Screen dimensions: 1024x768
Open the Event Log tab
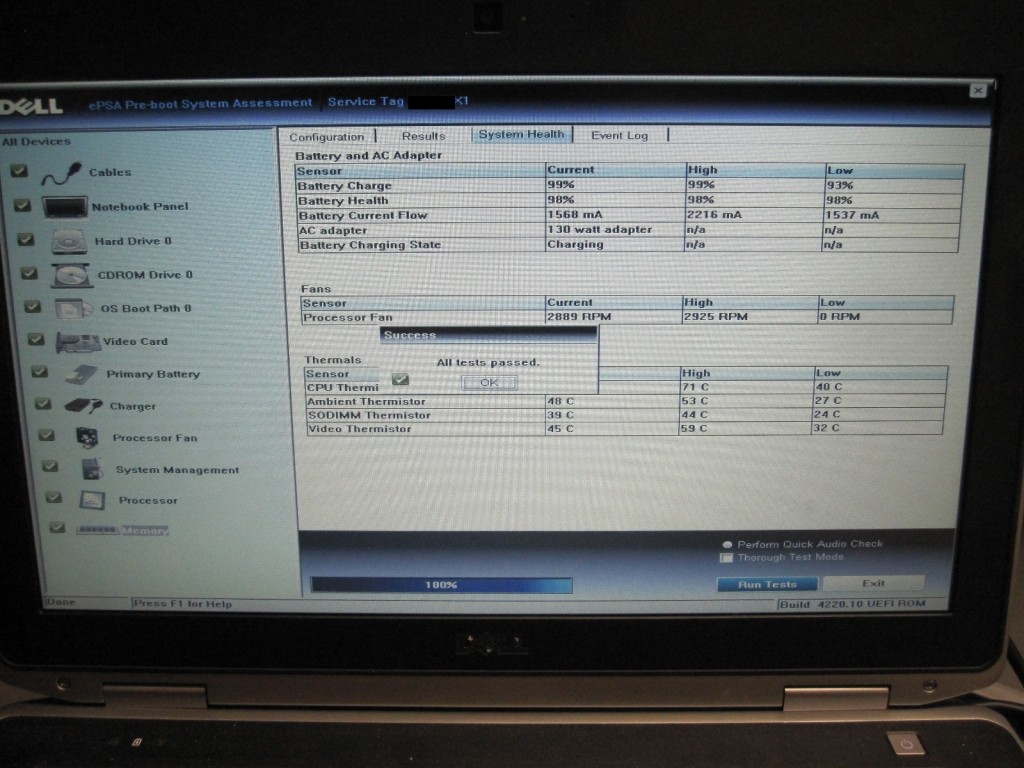click(619, 135)
